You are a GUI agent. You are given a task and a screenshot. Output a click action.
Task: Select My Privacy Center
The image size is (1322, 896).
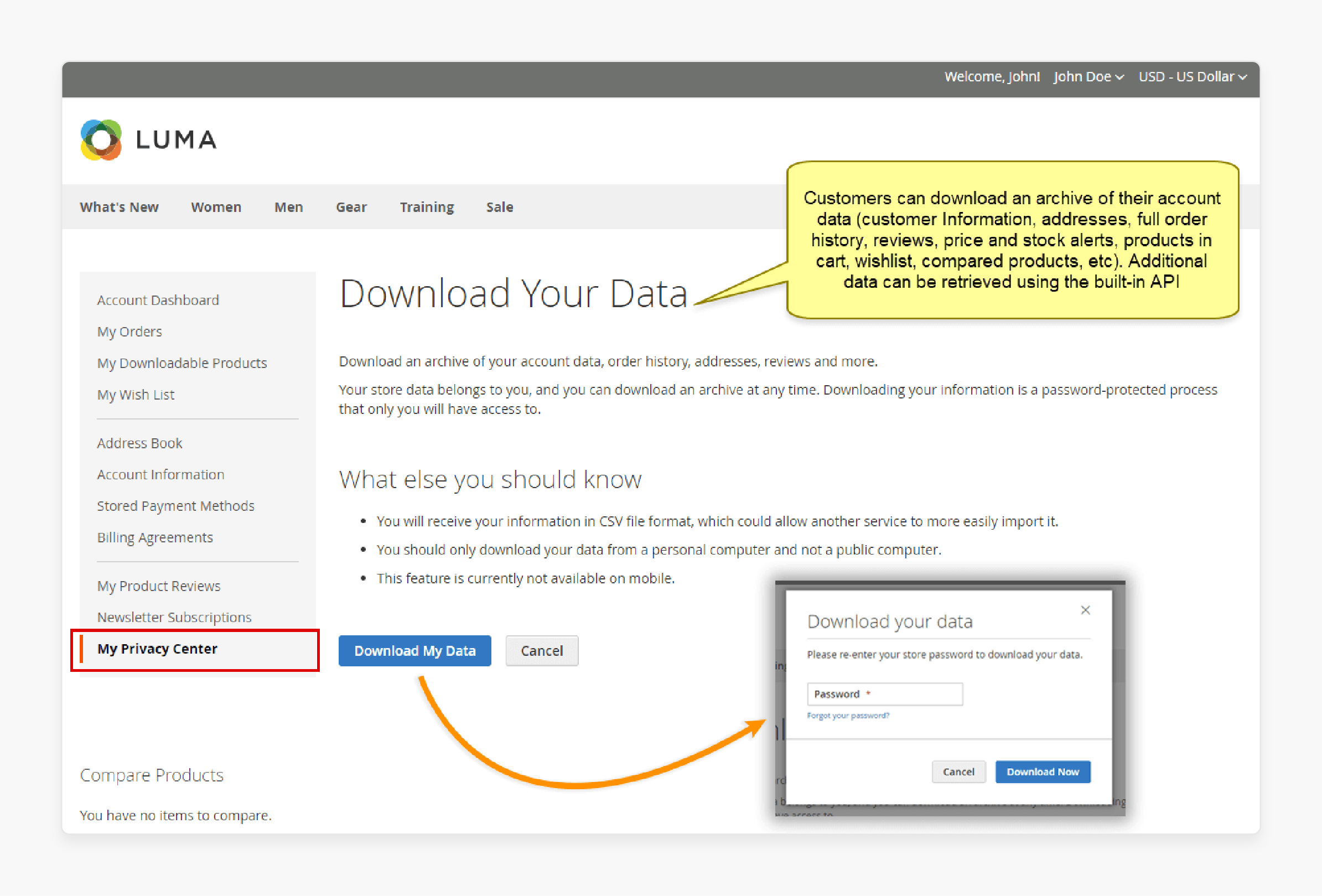157,649
